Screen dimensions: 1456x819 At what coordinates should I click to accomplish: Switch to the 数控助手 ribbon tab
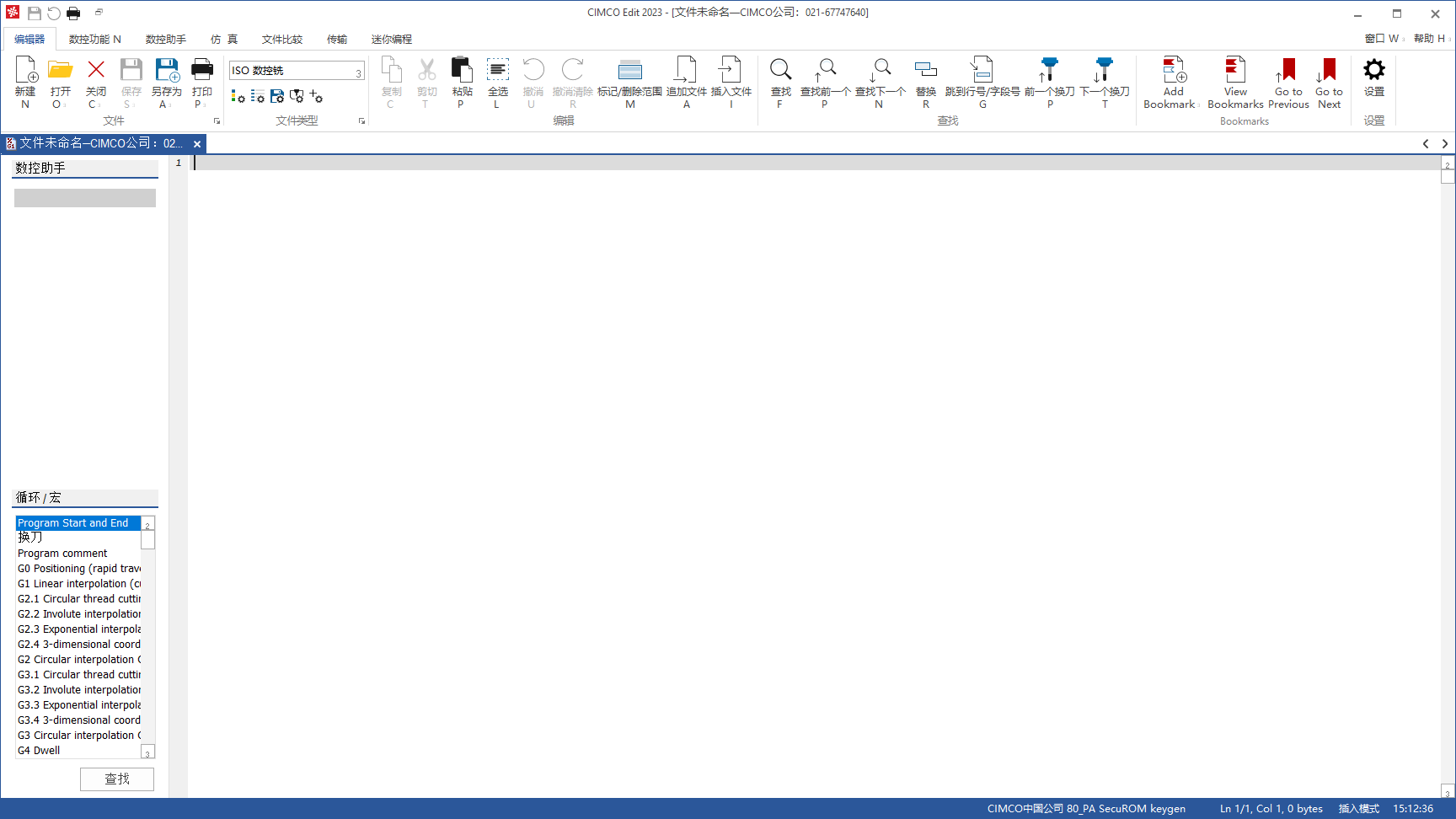pos(166,40)
